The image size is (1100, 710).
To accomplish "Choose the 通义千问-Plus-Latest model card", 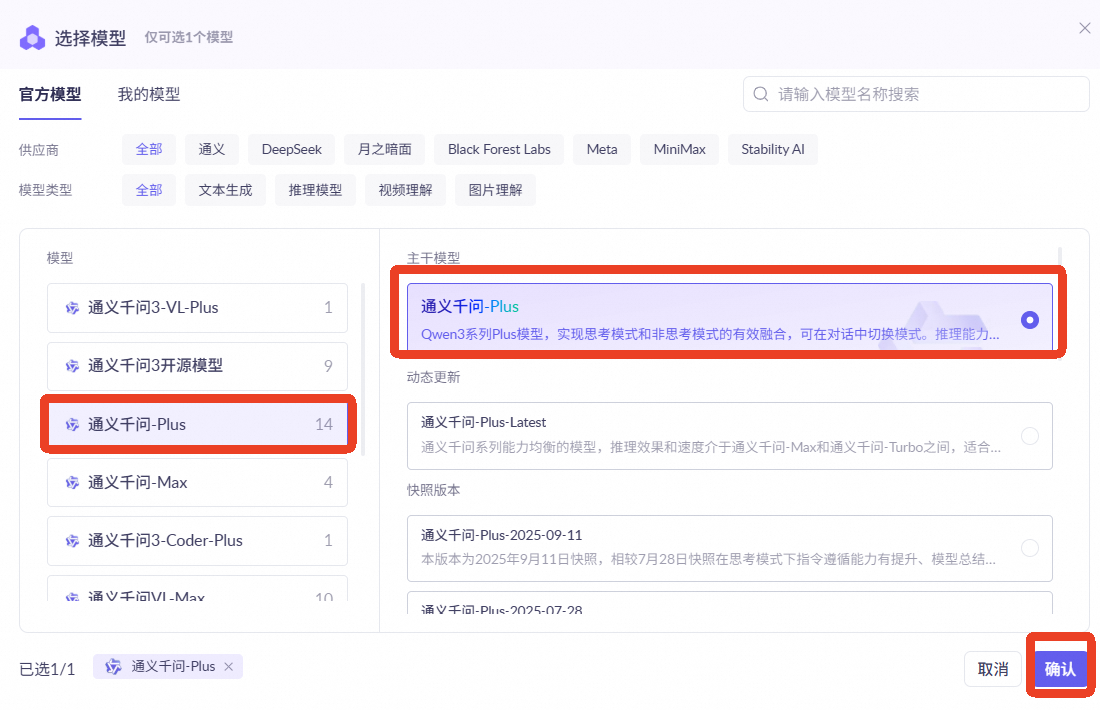I will point(730,436).
